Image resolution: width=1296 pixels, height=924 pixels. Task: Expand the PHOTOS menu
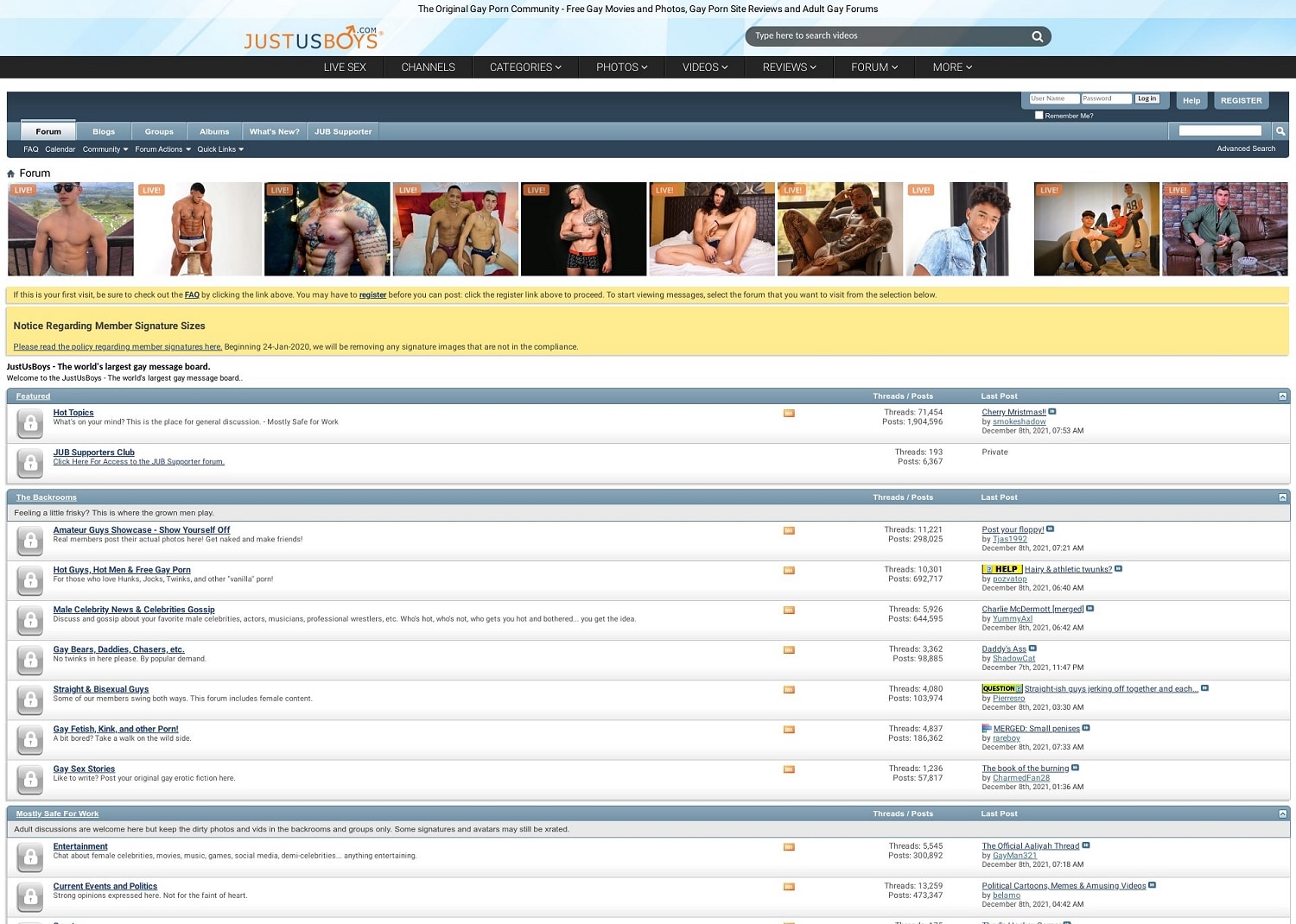[622, 67]
